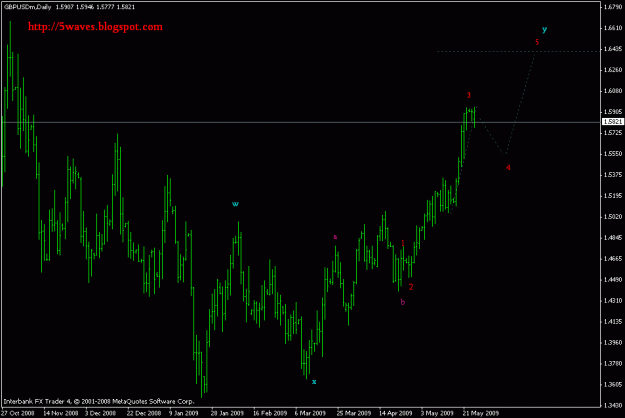Click price axis value 1.3605

(613, 385)
